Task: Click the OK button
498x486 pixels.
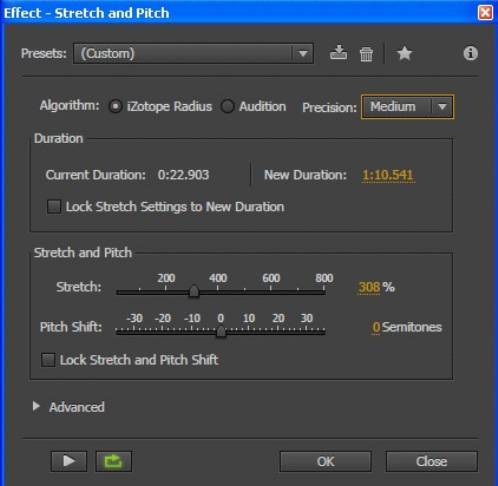Action: pyautogui.click(x=325, y=462)
